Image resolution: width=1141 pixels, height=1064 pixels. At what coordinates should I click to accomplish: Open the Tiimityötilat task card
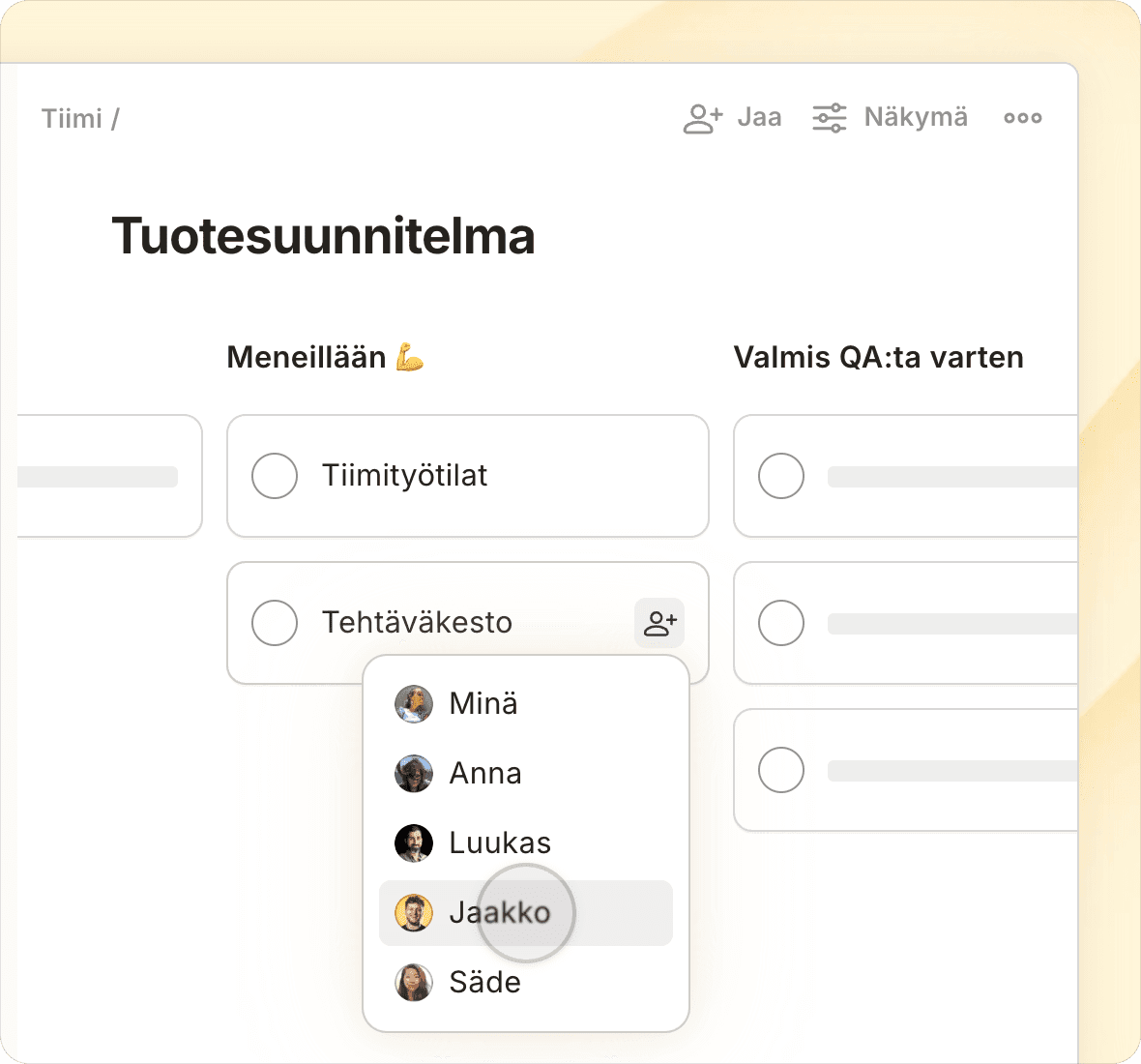click(x=483, y=476)
